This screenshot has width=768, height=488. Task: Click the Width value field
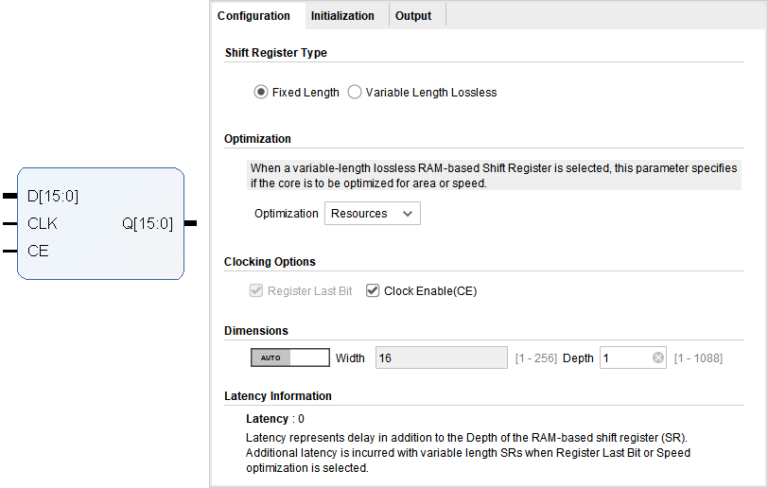(x=440, y=358)
